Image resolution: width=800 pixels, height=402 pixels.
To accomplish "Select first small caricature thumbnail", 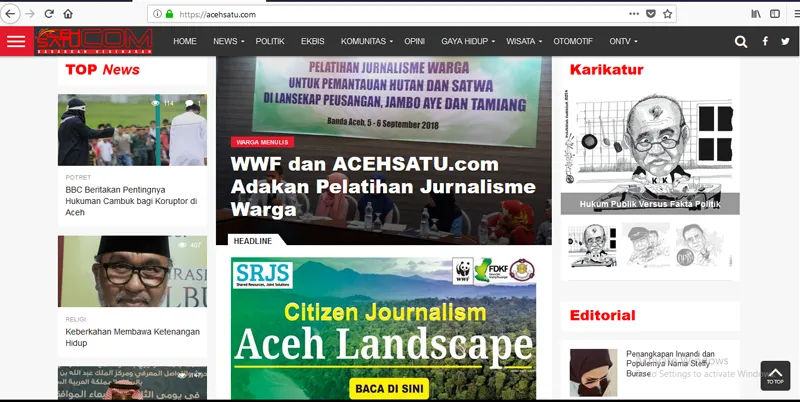I will tap(592, 245).
